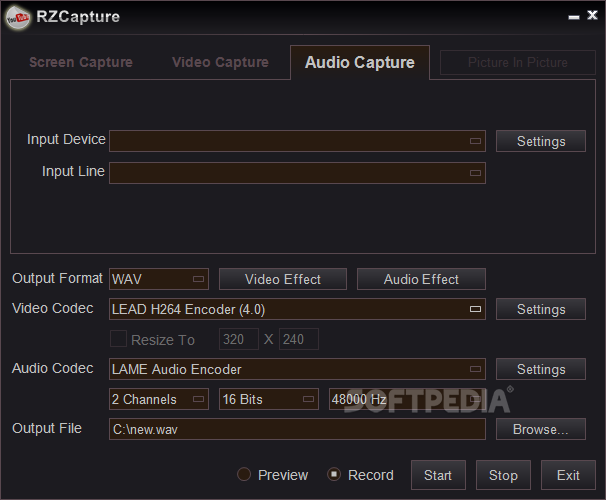This screenshot has height=500, width=606.
Task: Select the Preview radio button
Action: pyautogui.click(x=244, y=474)
